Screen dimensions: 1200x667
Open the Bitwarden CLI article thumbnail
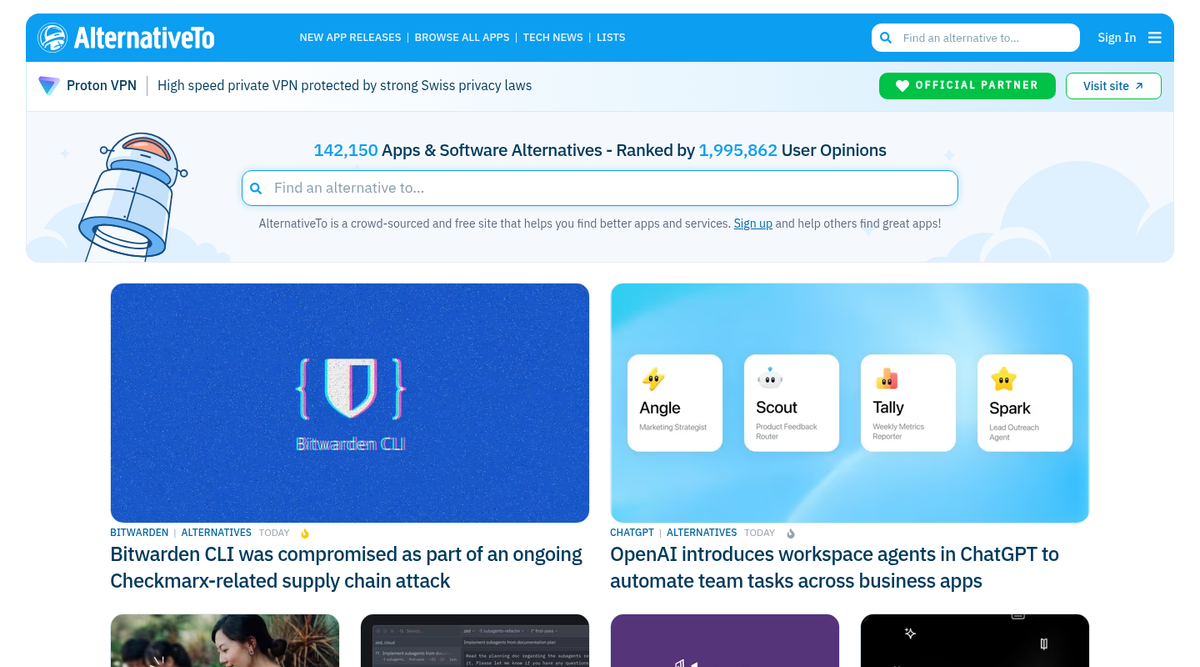pyautogui.click(x=349, y=402)
